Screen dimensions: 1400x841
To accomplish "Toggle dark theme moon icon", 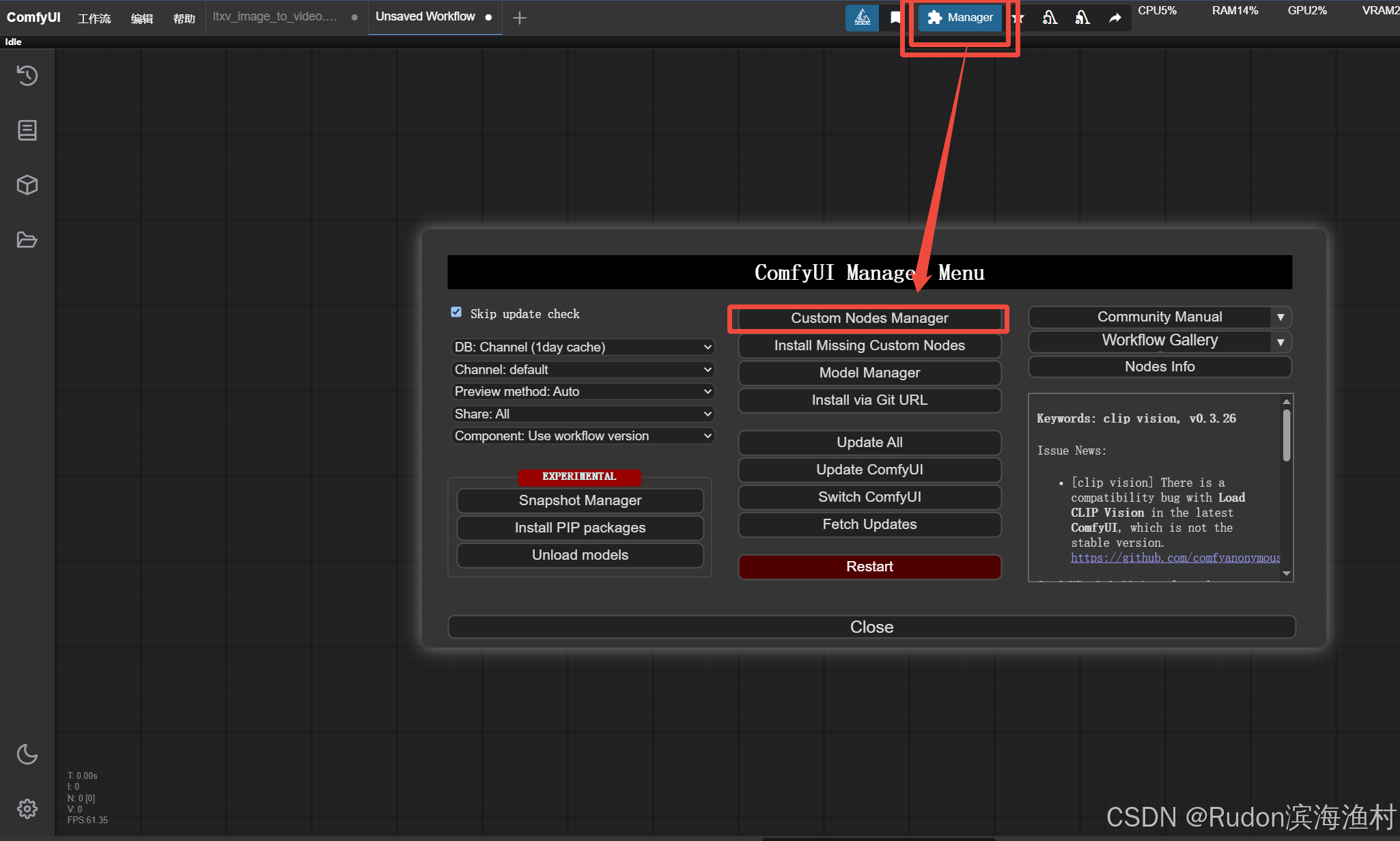I will pyautogui.click(x=27, y=754).
